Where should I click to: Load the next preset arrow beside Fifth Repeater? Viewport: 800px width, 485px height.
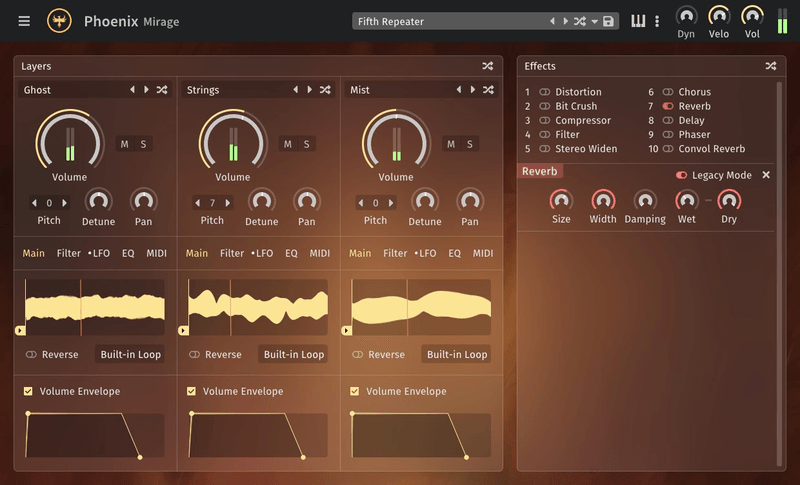[565, 21]
